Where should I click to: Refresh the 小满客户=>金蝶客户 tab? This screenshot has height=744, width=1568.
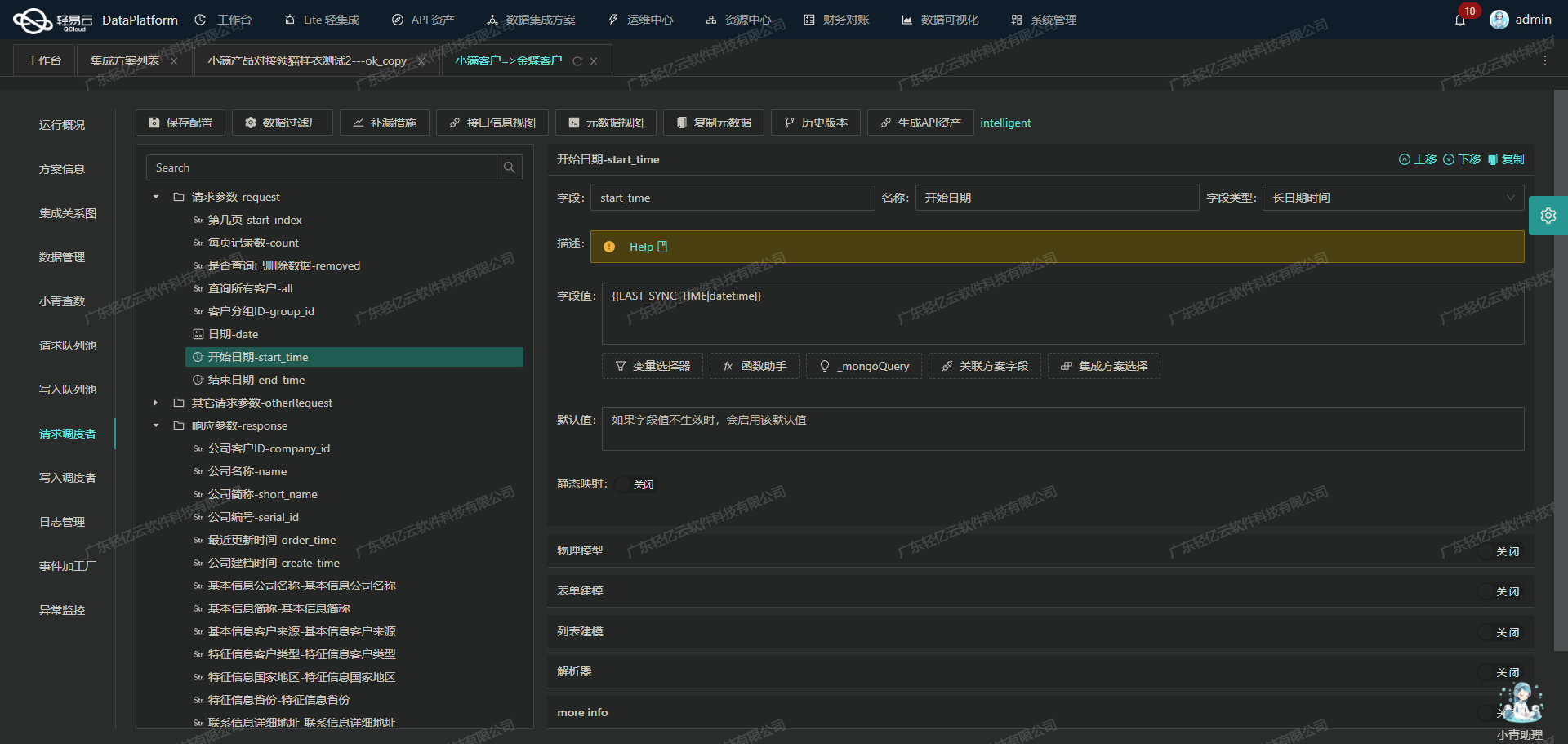click(x=577, y=61)
